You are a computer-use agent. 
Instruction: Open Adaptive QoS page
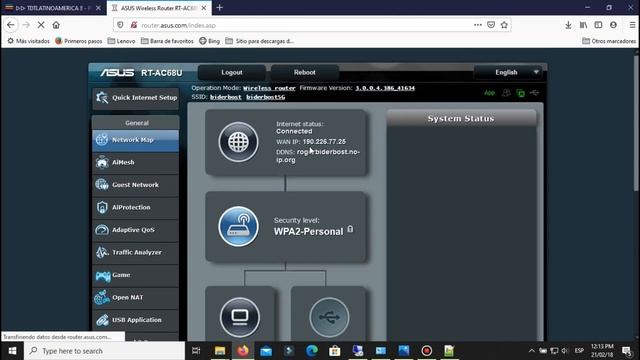click(x=136, y=230)
